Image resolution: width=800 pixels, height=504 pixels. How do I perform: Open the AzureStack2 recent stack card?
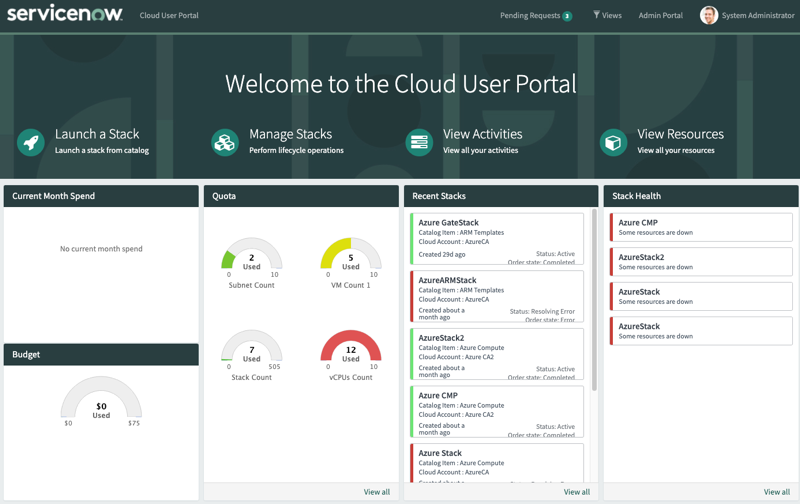click(x=497, y=354)
